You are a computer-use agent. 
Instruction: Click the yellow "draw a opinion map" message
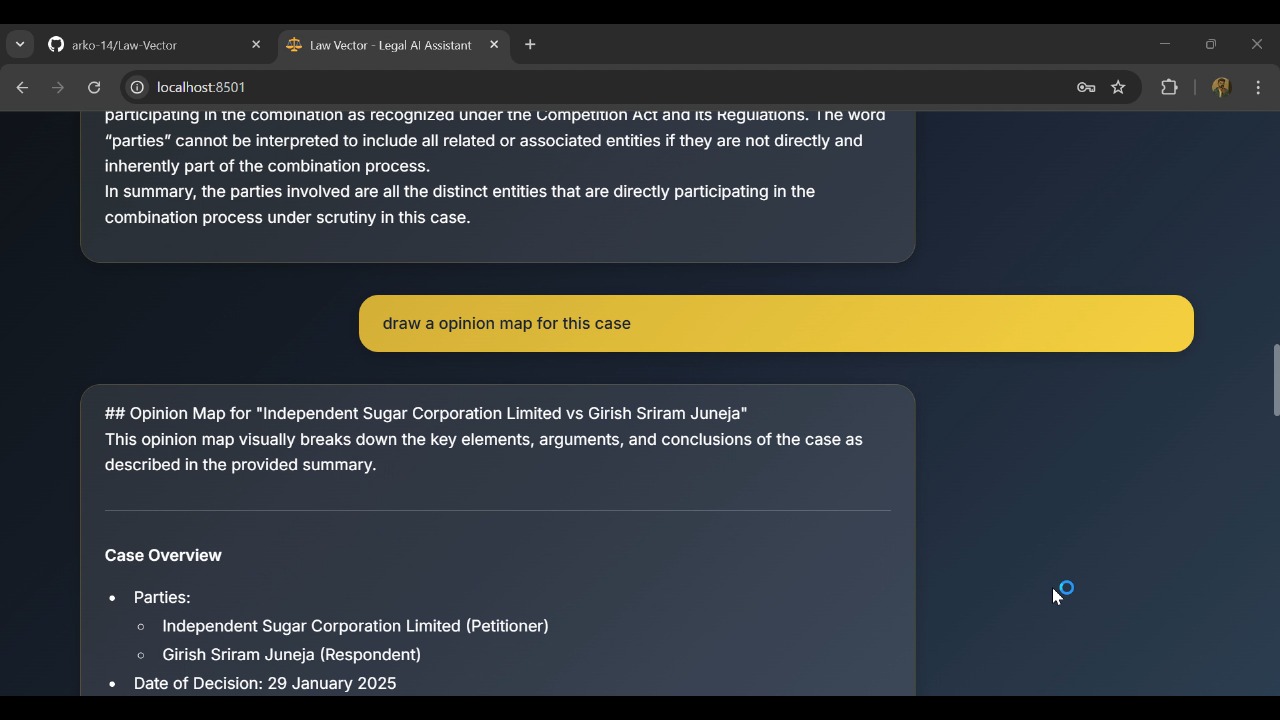776,324
